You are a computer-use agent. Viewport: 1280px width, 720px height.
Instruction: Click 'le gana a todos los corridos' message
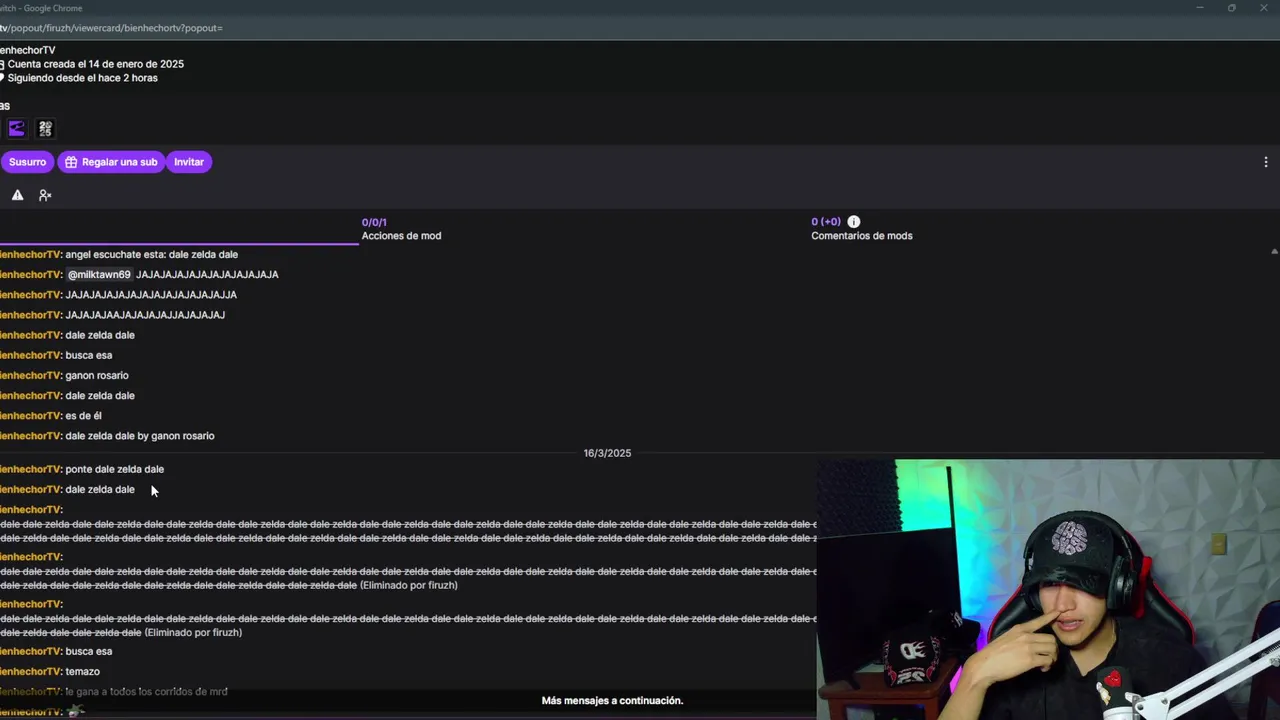146,692
